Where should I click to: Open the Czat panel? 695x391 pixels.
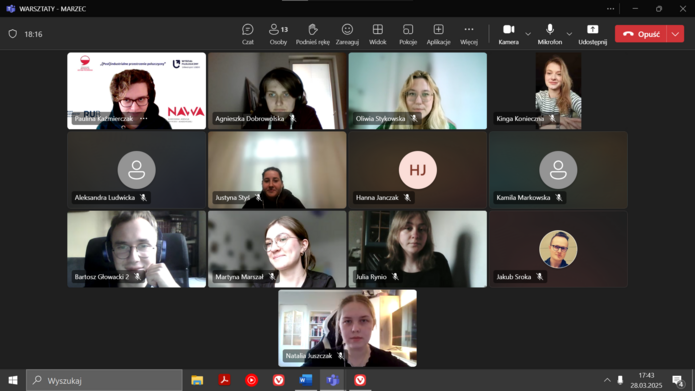(x=247, y=34)
